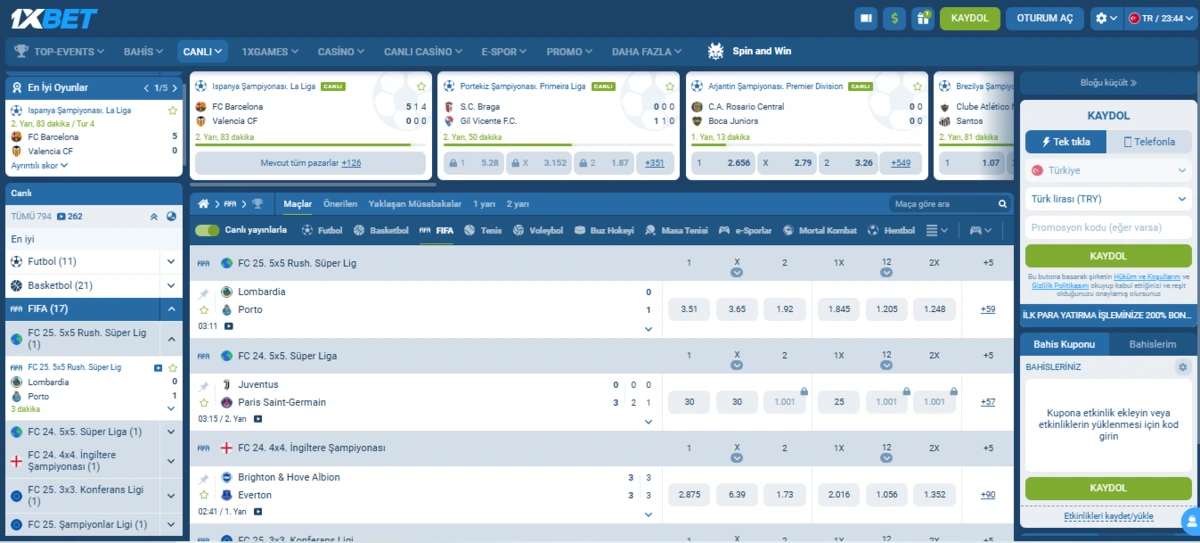Favorite the La Liga Barcelona card star
1200x543 pixels.
[173, 110]
